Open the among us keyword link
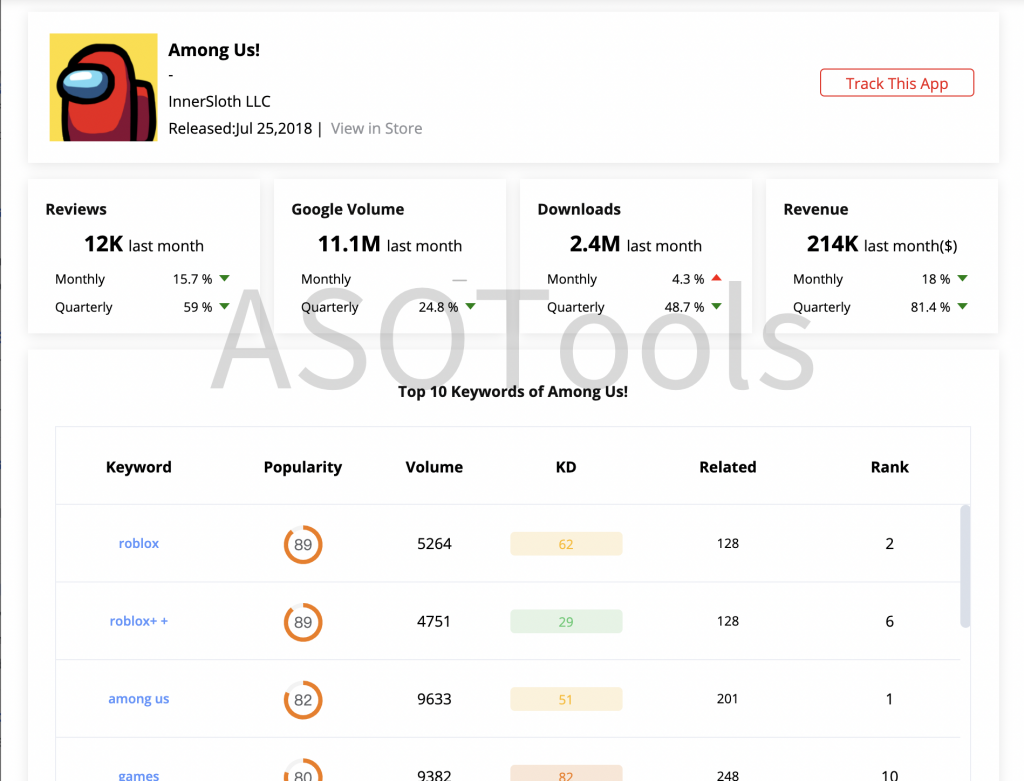The height and width of the screenshot is (781, 1024). click(138, 699)
